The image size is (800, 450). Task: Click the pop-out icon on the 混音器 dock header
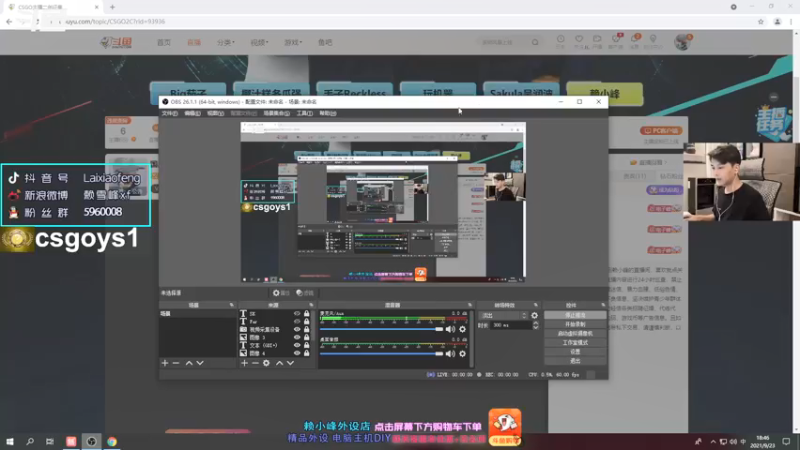470,305
